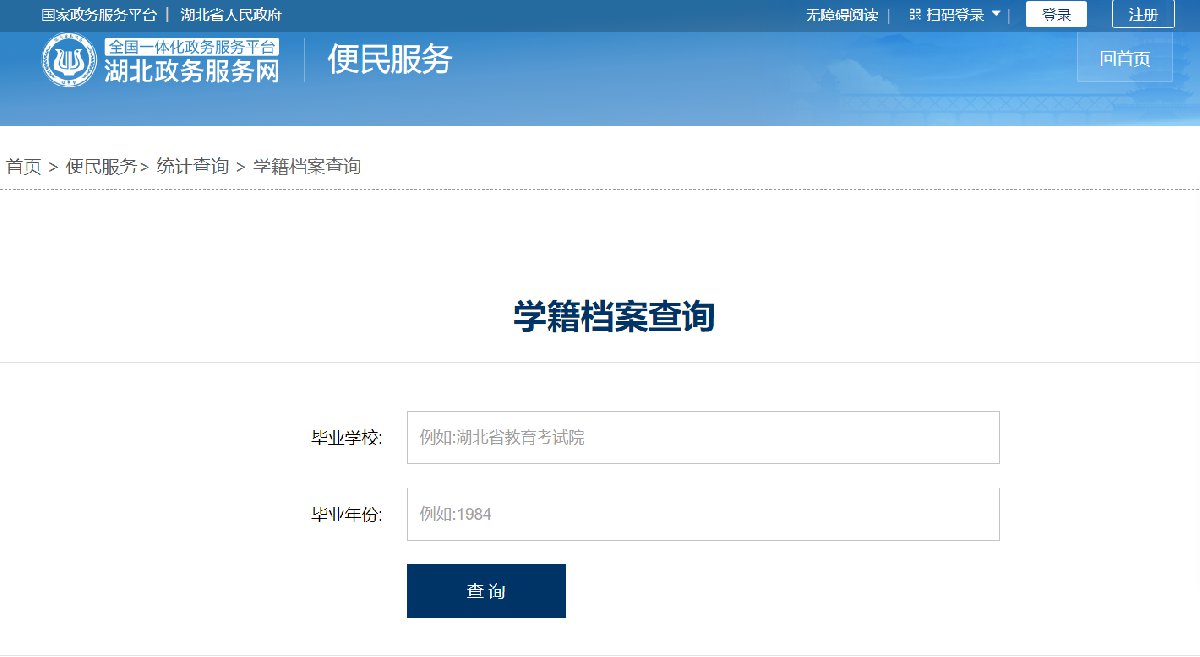Screen dimensions: 1200x657
Task: Click 学籍档案查询 breadcrumb text
Action: (307, 167)
